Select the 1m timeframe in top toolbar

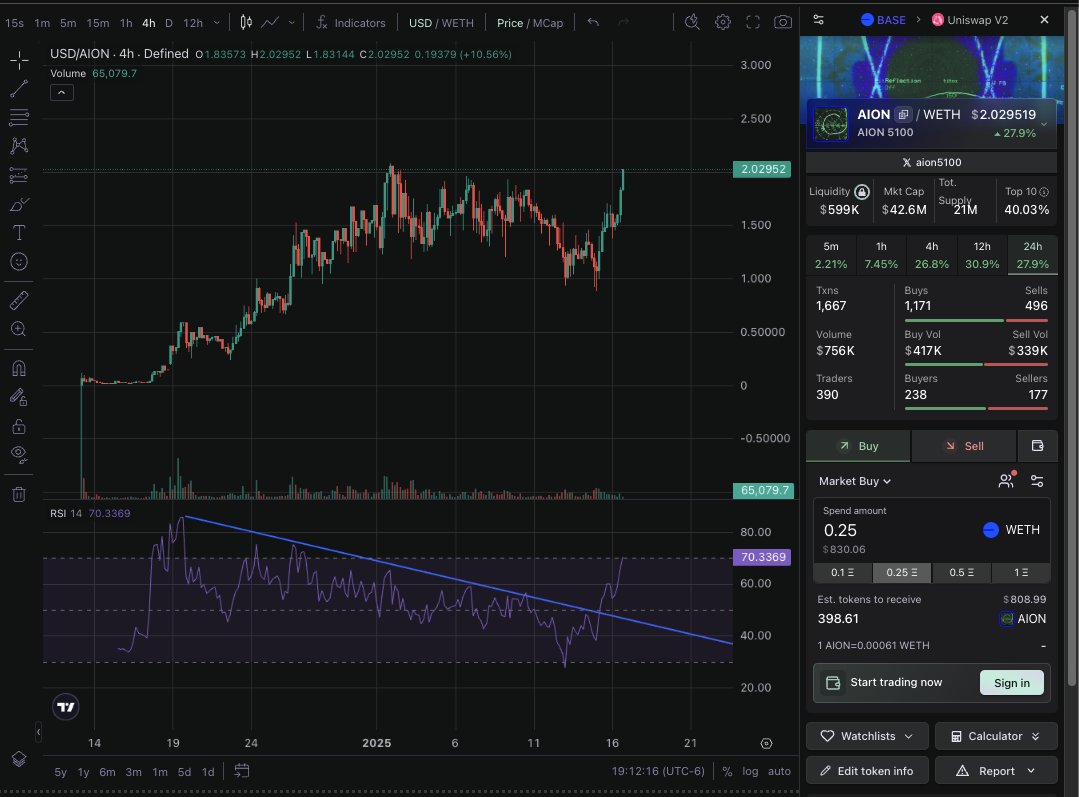point(42,23)
